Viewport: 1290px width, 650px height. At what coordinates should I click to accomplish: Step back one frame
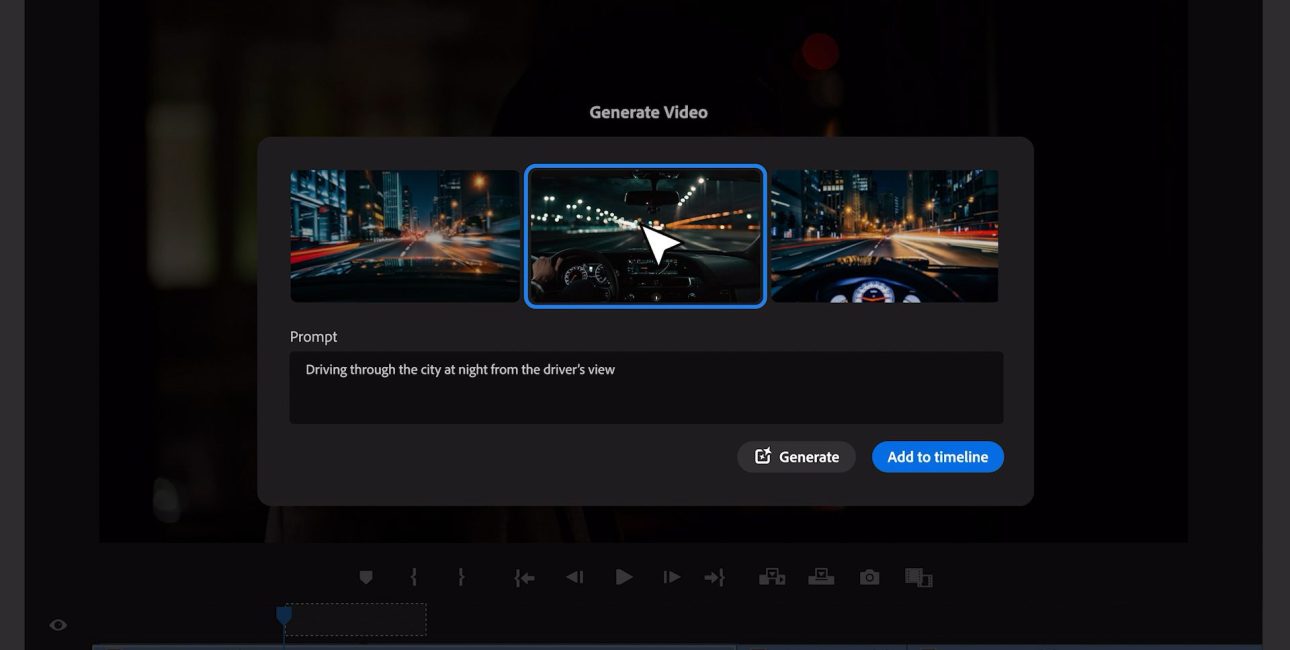tap(574, 577)
